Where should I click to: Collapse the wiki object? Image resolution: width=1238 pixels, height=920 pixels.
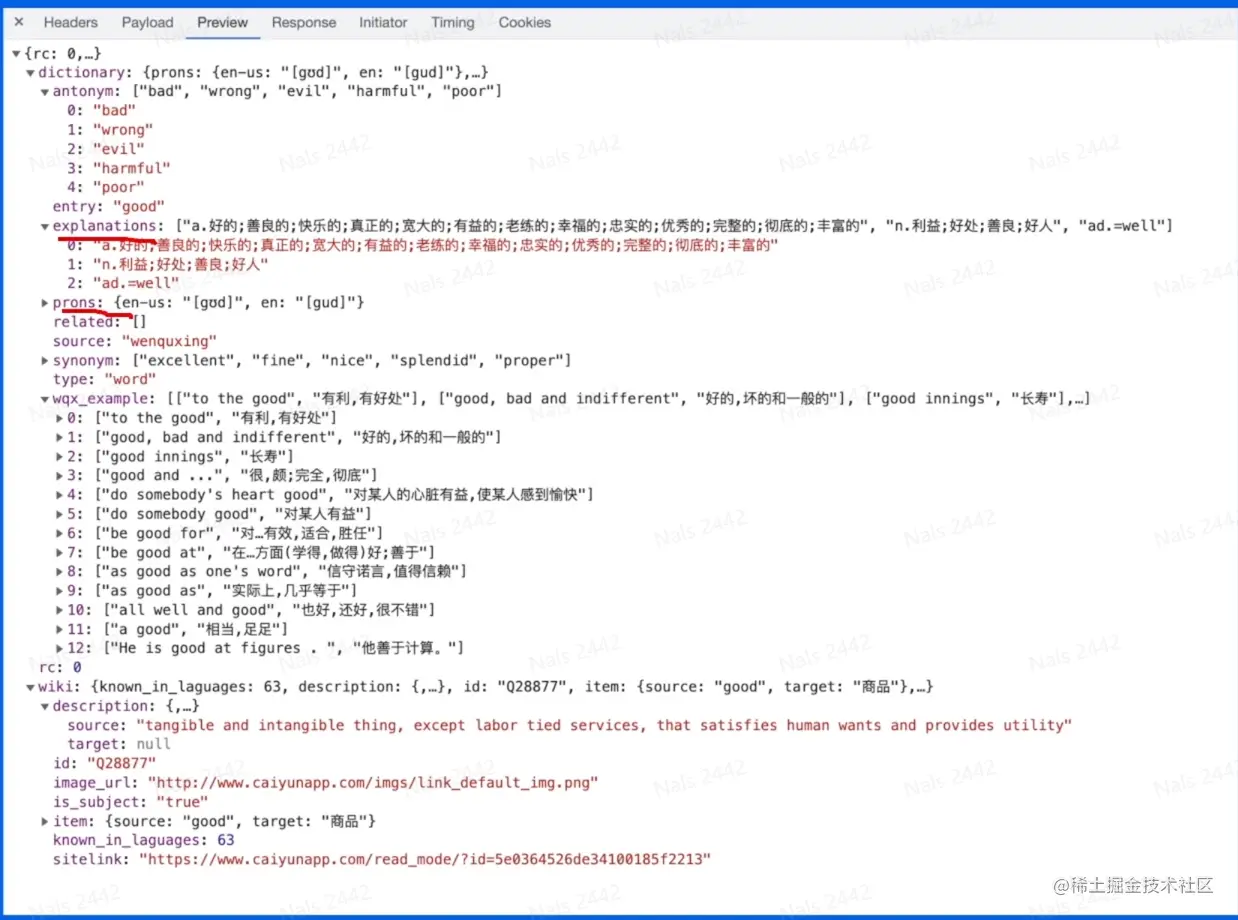[x=30, y=687]
